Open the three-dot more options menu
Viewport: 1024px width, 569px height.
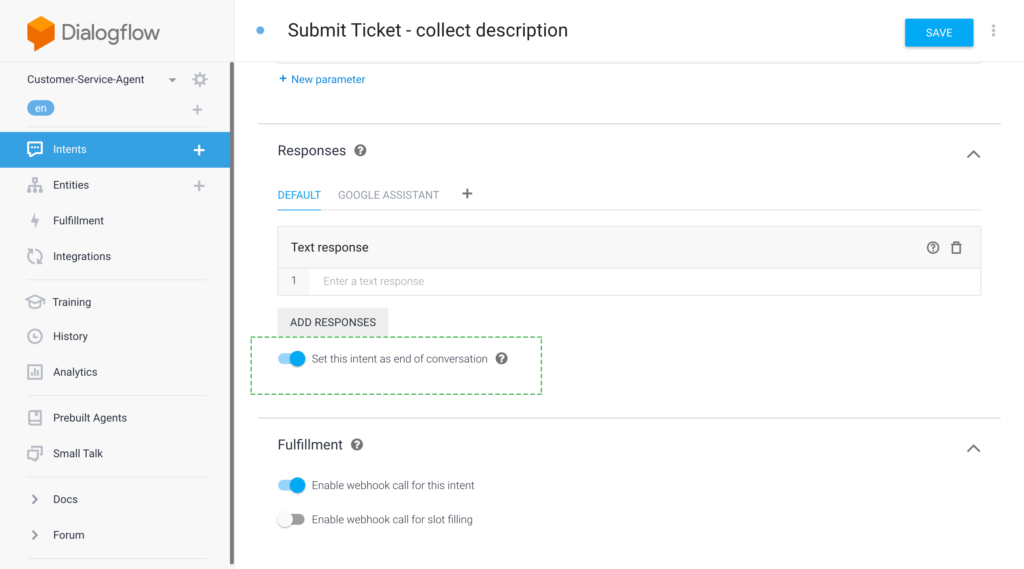click(993, 31)
